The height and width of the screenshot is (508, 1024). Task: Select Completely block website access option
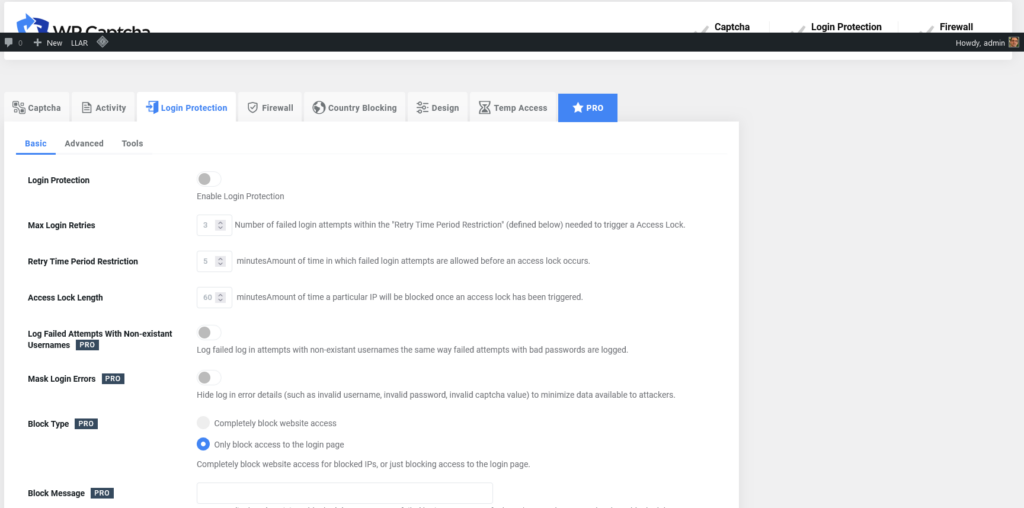click(204, 423)
